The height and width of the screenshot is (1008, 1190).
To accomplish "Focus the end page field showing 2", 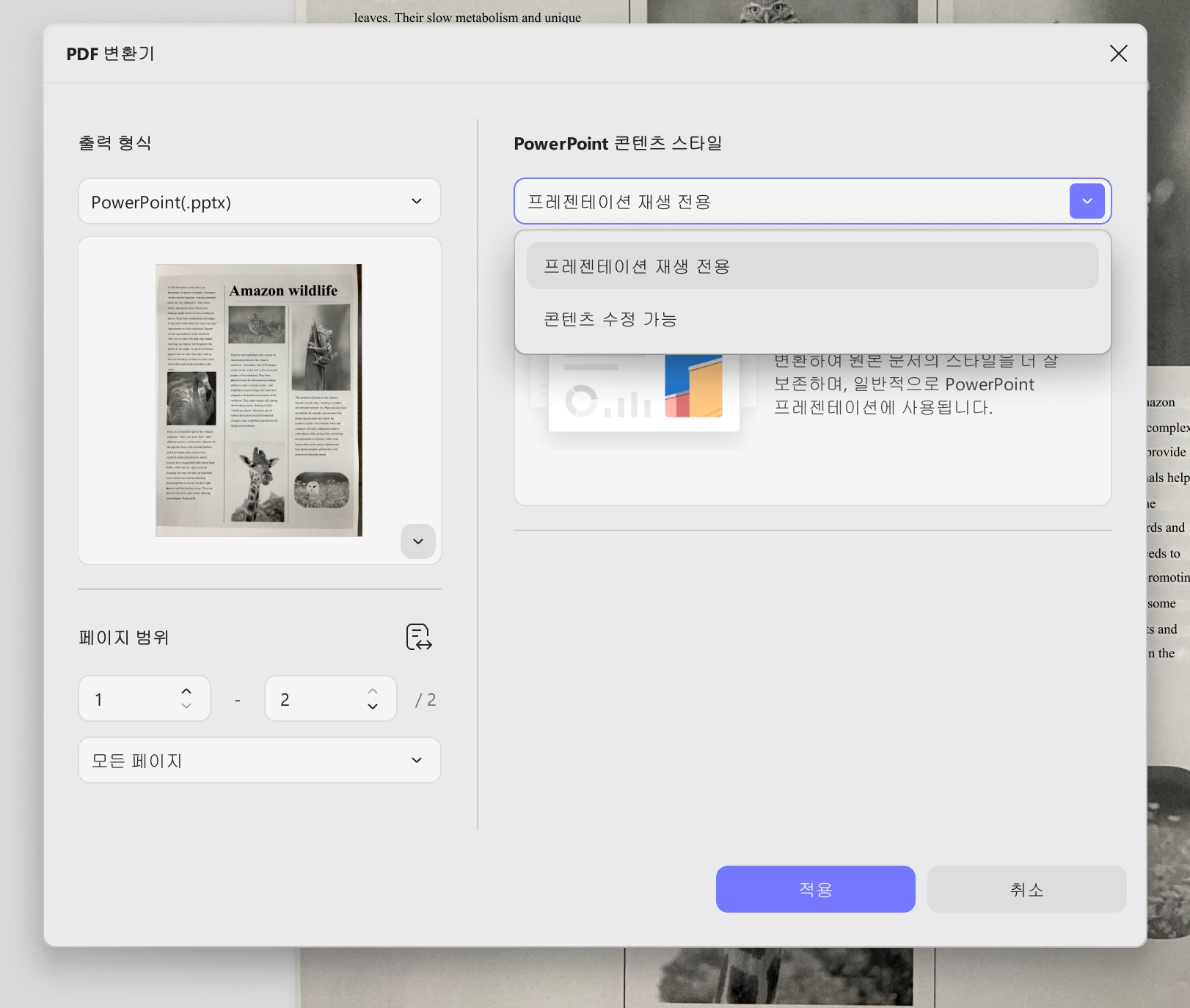I will (x=331, y=698).
